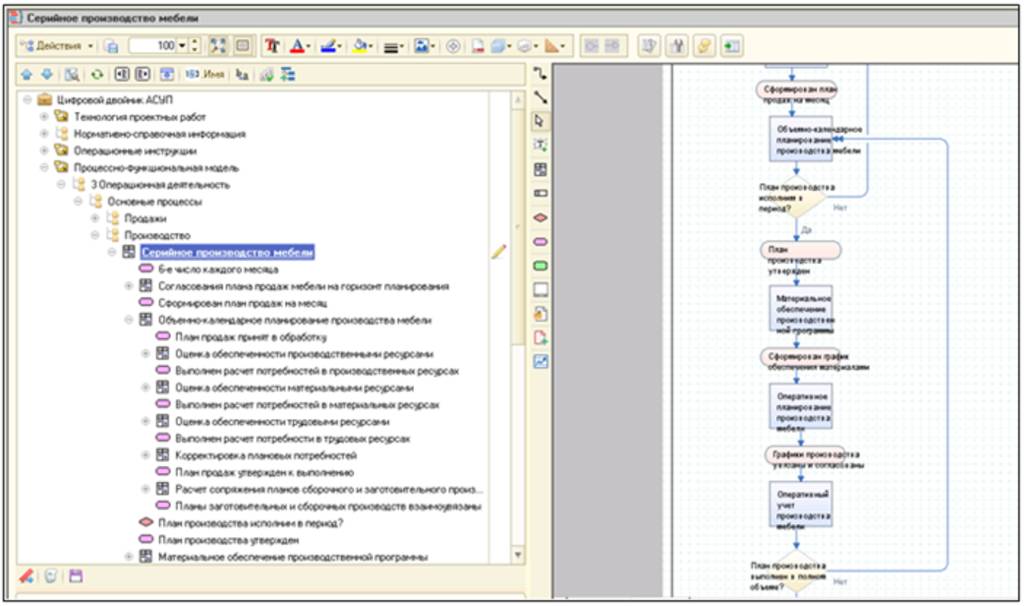This screenshot has height=606, width=1024.
Task: Select the pink oval event shape tool
Action: pyautogui.click(x=541, y=241)
